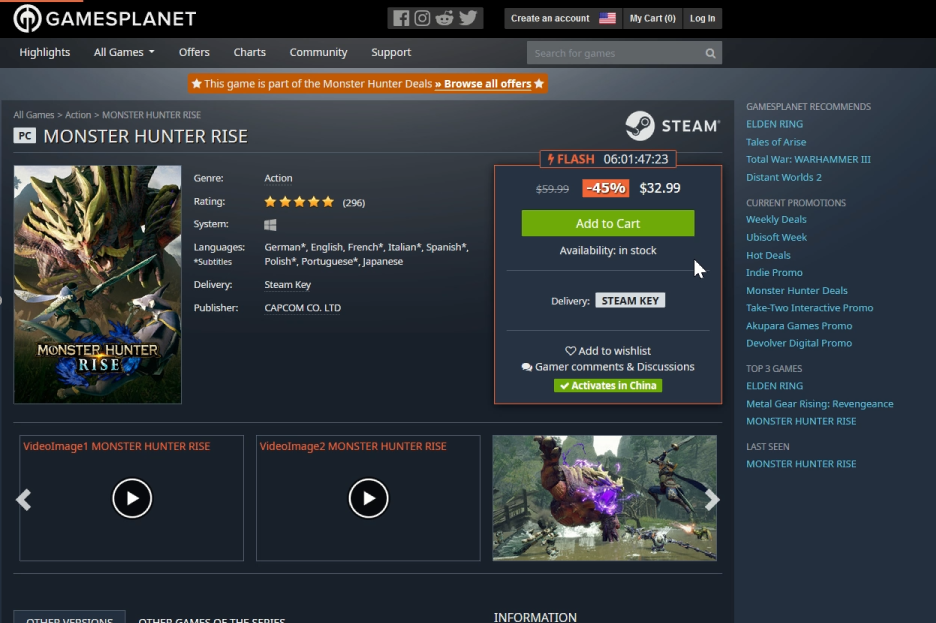Expand the All Games dropdown

click(124, 53)
